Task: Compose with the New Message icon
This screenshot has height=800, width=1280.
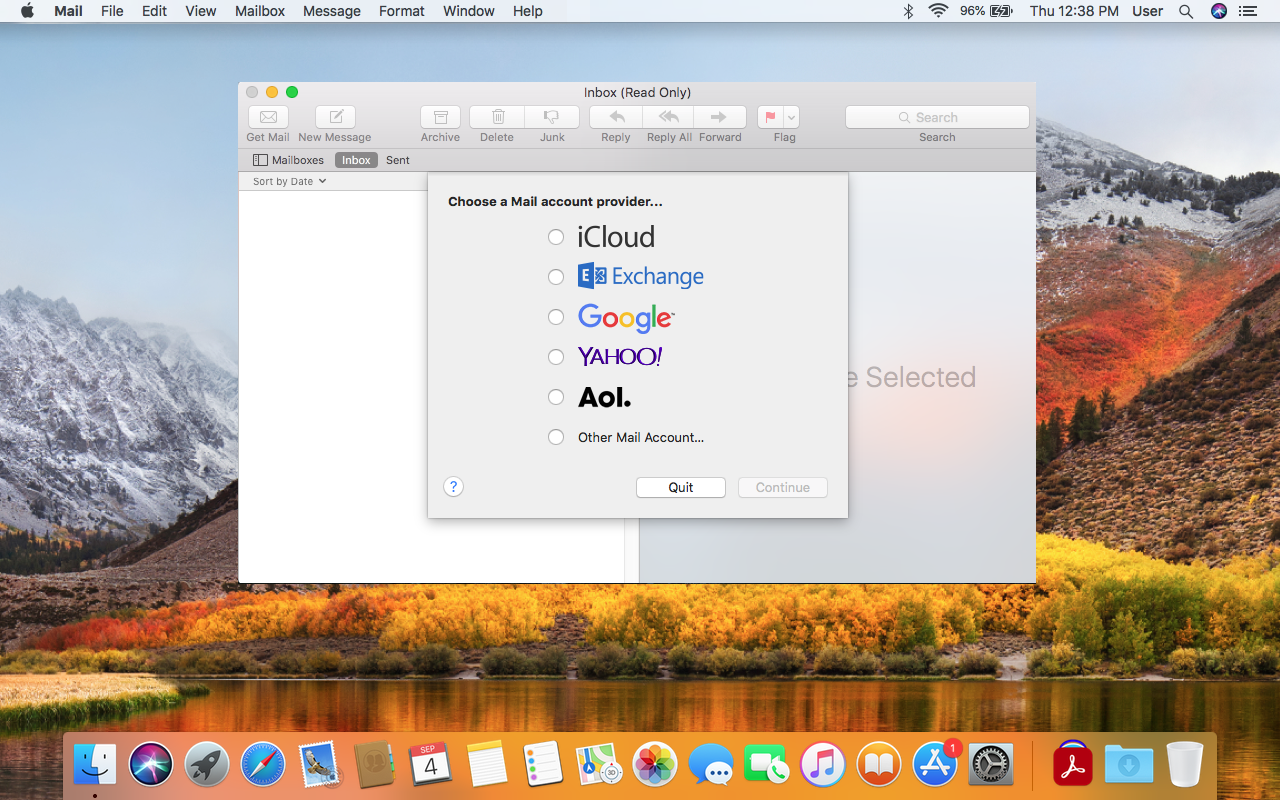Action: point(335,117)
